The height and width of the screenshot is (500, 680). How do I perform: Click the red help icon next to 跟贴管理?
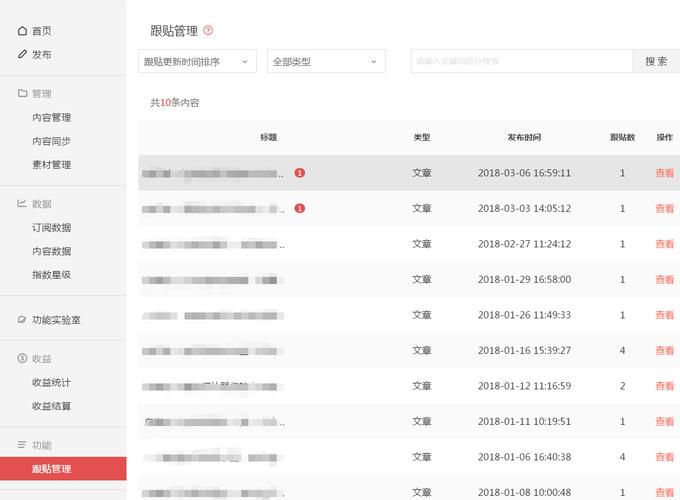click(208, 30)
